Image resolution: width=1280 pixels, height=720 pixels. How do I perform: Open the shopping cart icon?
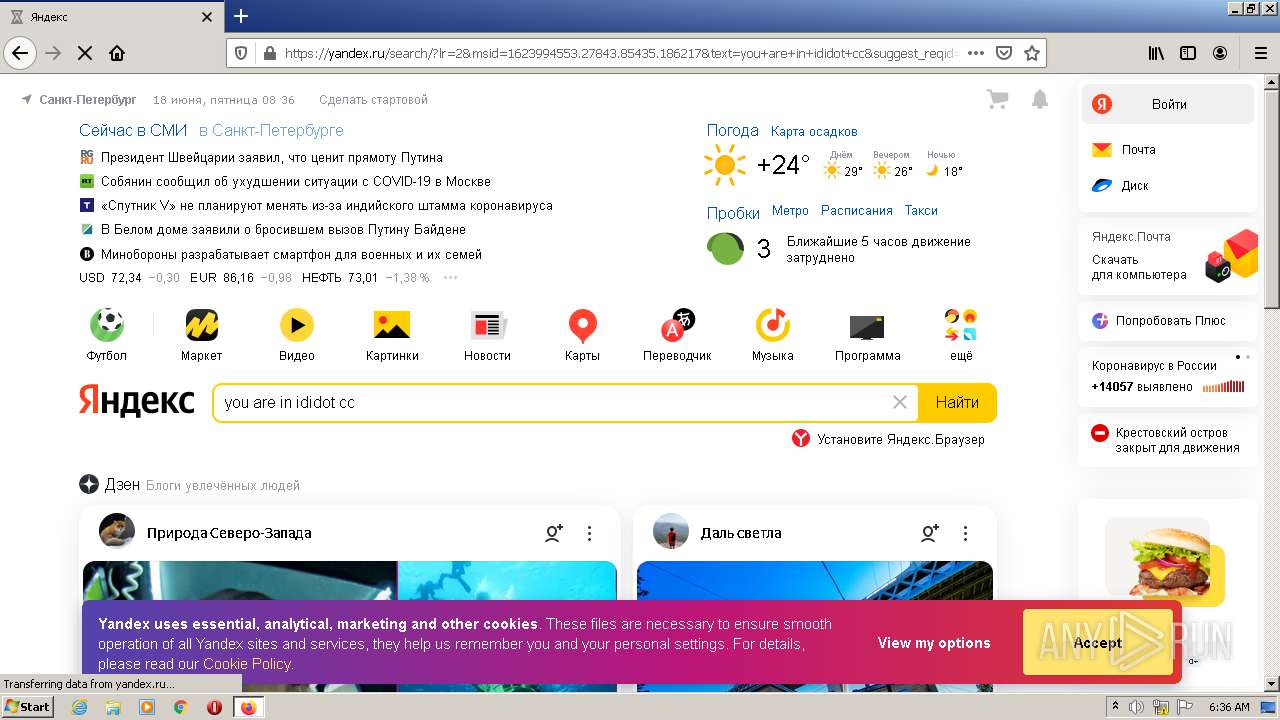coord(997,99)
